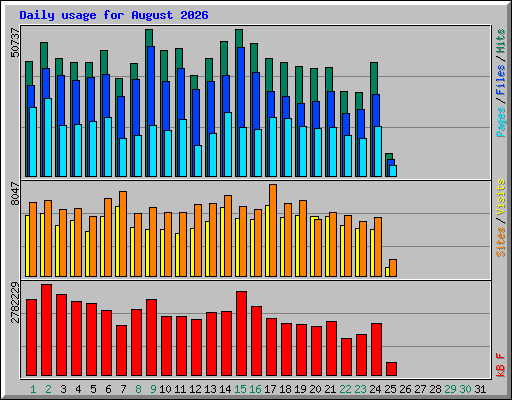Viewport: 512px width, 400px height.
Task: Select the yellow sites bar for day 25
Action: coord(387,272)
